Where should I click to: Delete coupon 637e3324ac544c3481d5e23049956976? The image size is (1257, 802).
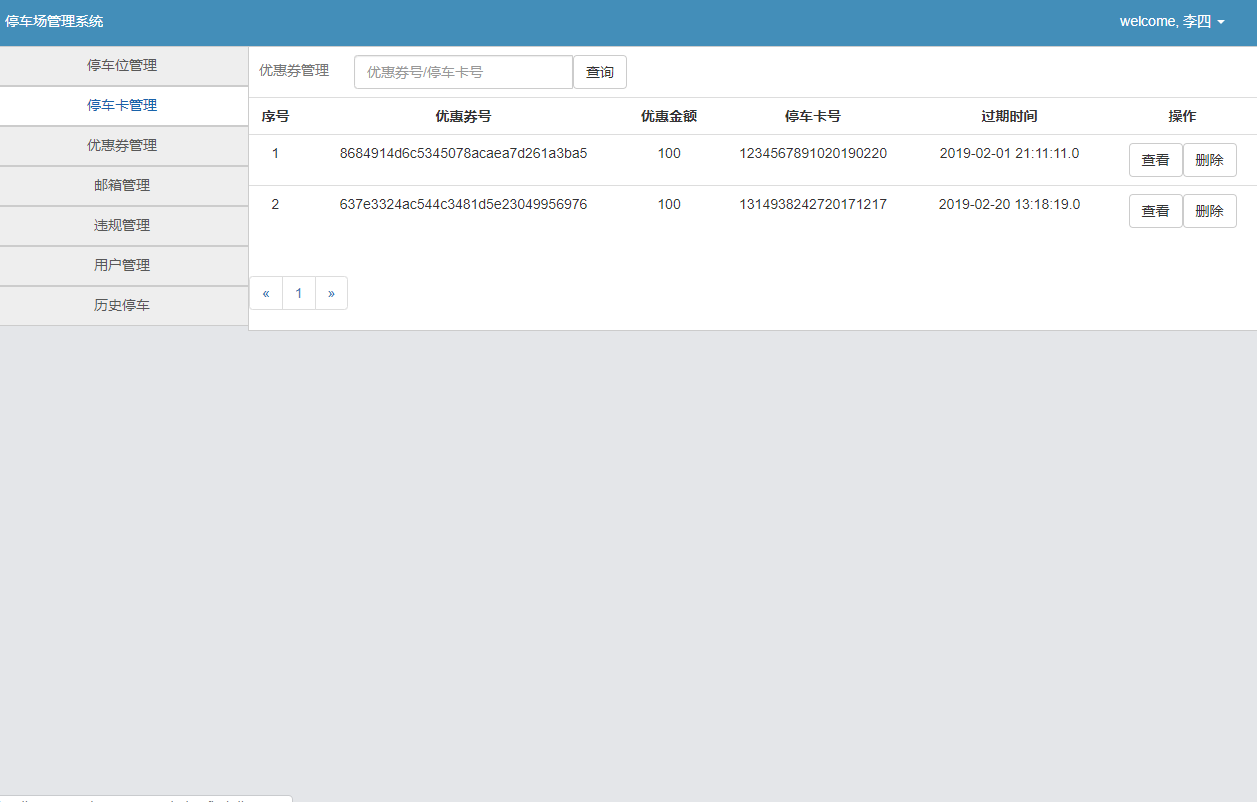coord(1209,211)
